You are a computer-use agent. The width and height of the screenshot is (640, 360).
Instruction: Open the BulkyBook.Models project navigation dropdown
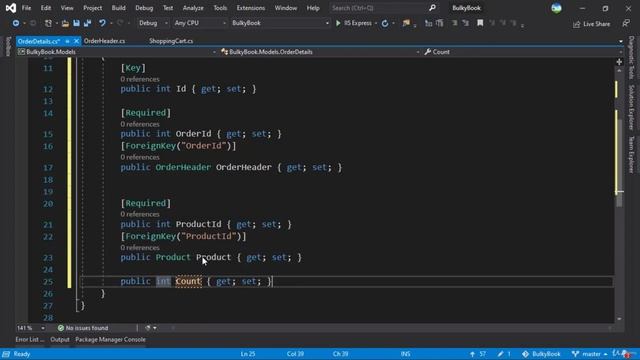[117, 52]
